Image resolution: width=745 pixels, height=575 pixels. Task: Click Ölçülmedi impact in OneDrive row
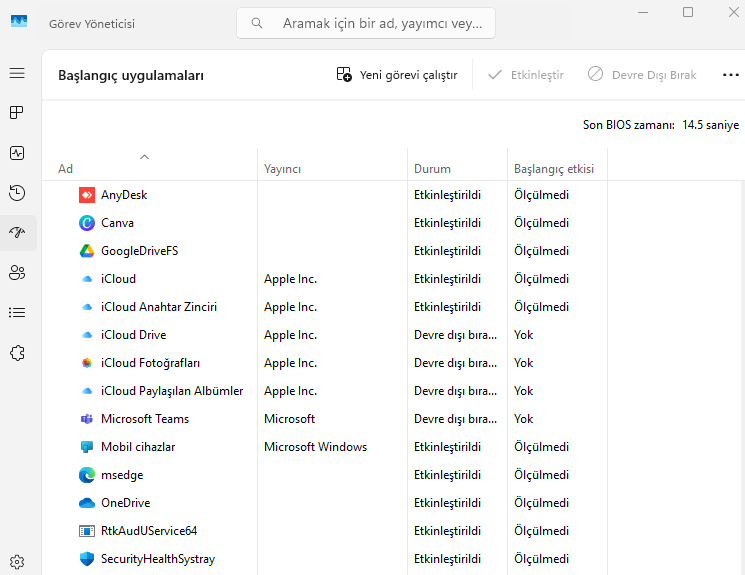click(541, 503)
